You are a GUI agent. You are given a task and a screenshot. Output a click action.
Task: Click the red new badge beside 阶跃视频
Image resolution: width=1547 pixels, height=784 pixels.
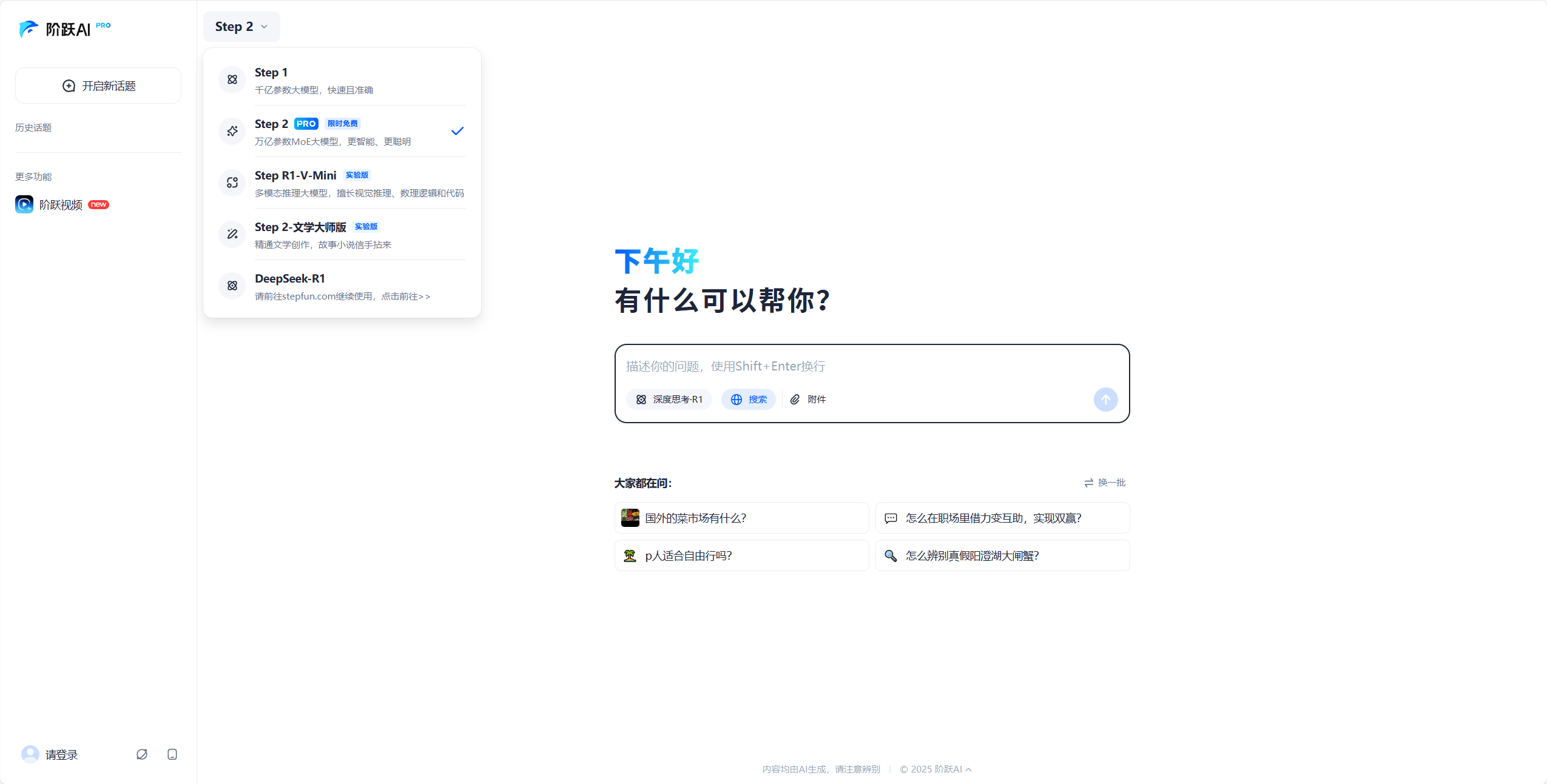(x=98, y=204)
